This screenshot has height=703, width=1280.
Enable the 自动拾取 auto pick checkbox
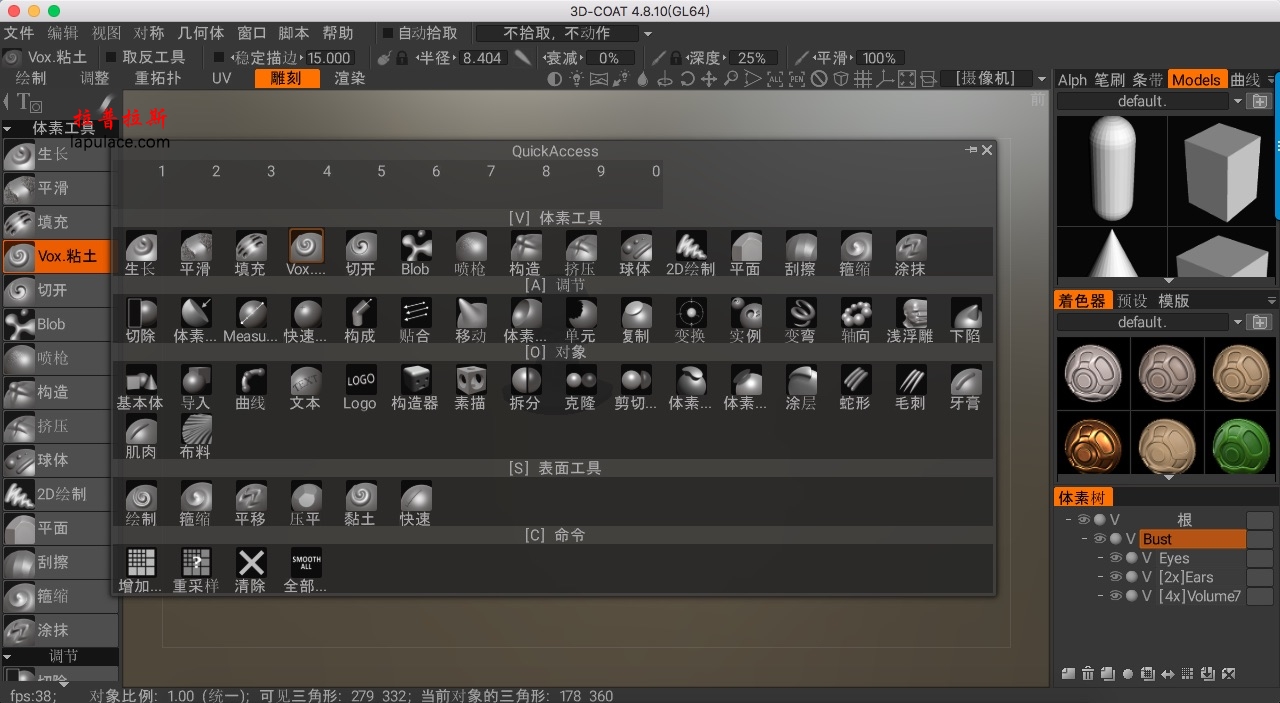point(387,33)
